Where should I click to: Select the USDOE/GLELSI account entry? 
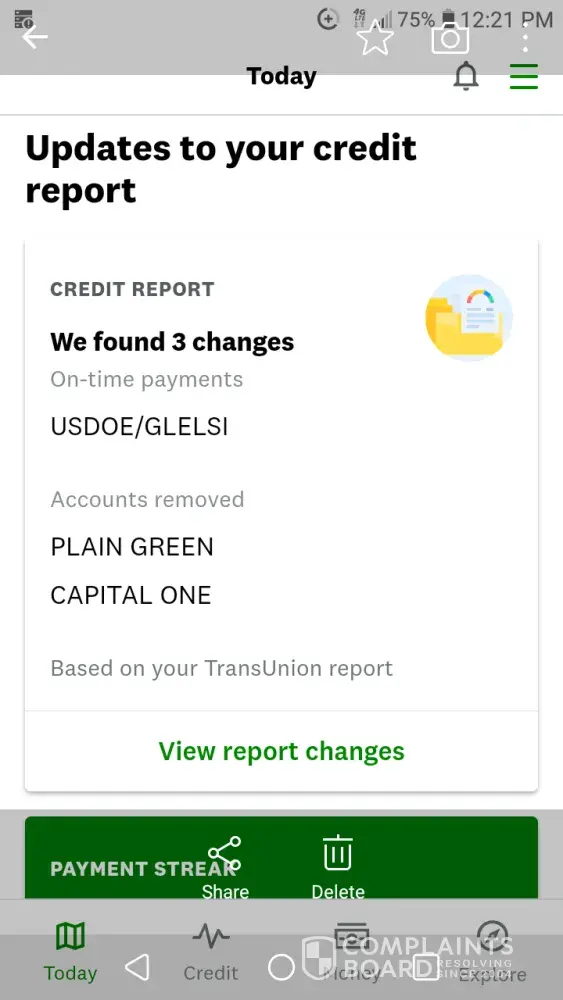click(139, 427)
